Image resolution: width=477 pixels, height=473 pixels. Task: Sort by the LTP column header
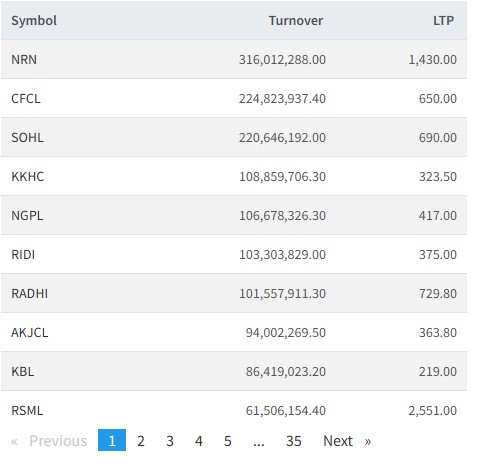[x=443, y=21]
